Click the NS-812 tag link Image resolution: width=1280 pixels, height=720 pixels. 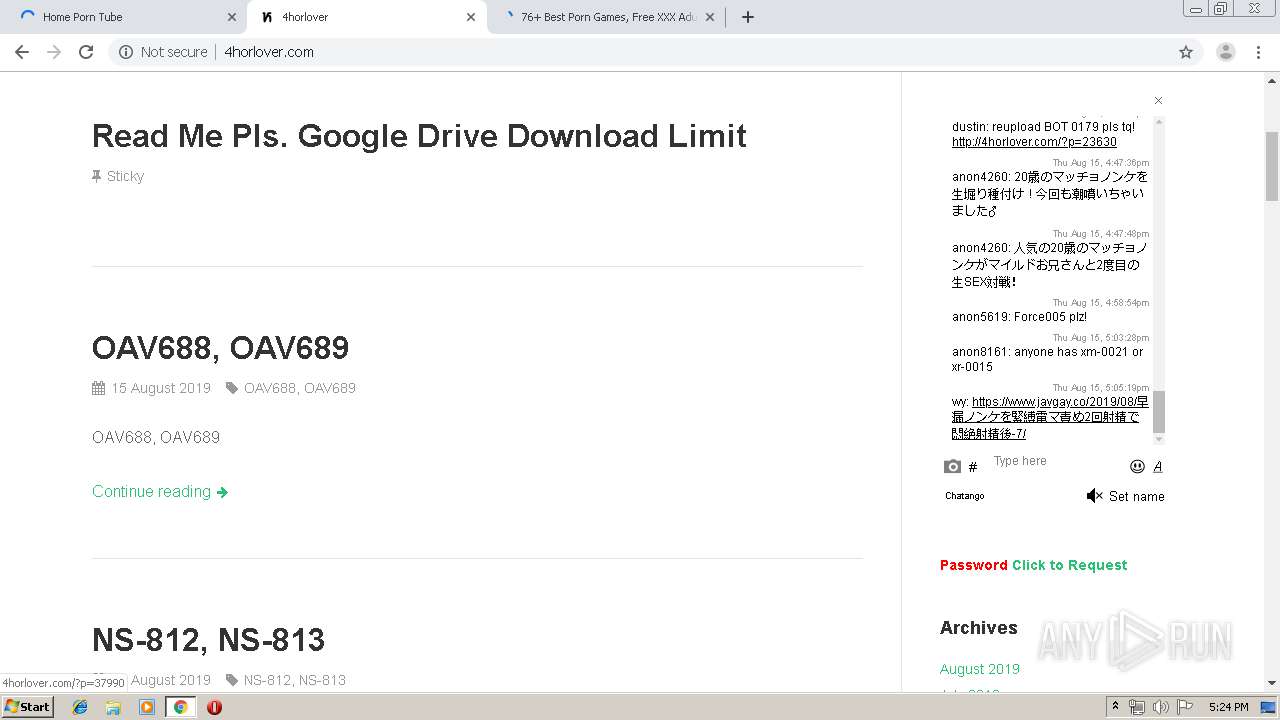[x=267, y=680]
